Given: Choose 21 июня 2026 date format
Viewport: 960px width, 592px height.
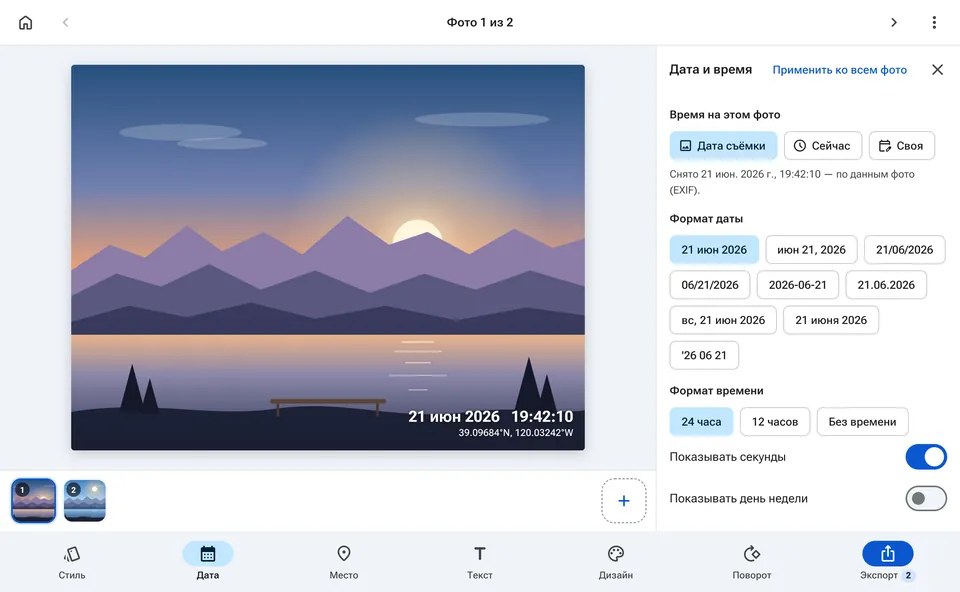Looking at the screenshot, I should tap(831, 320).
